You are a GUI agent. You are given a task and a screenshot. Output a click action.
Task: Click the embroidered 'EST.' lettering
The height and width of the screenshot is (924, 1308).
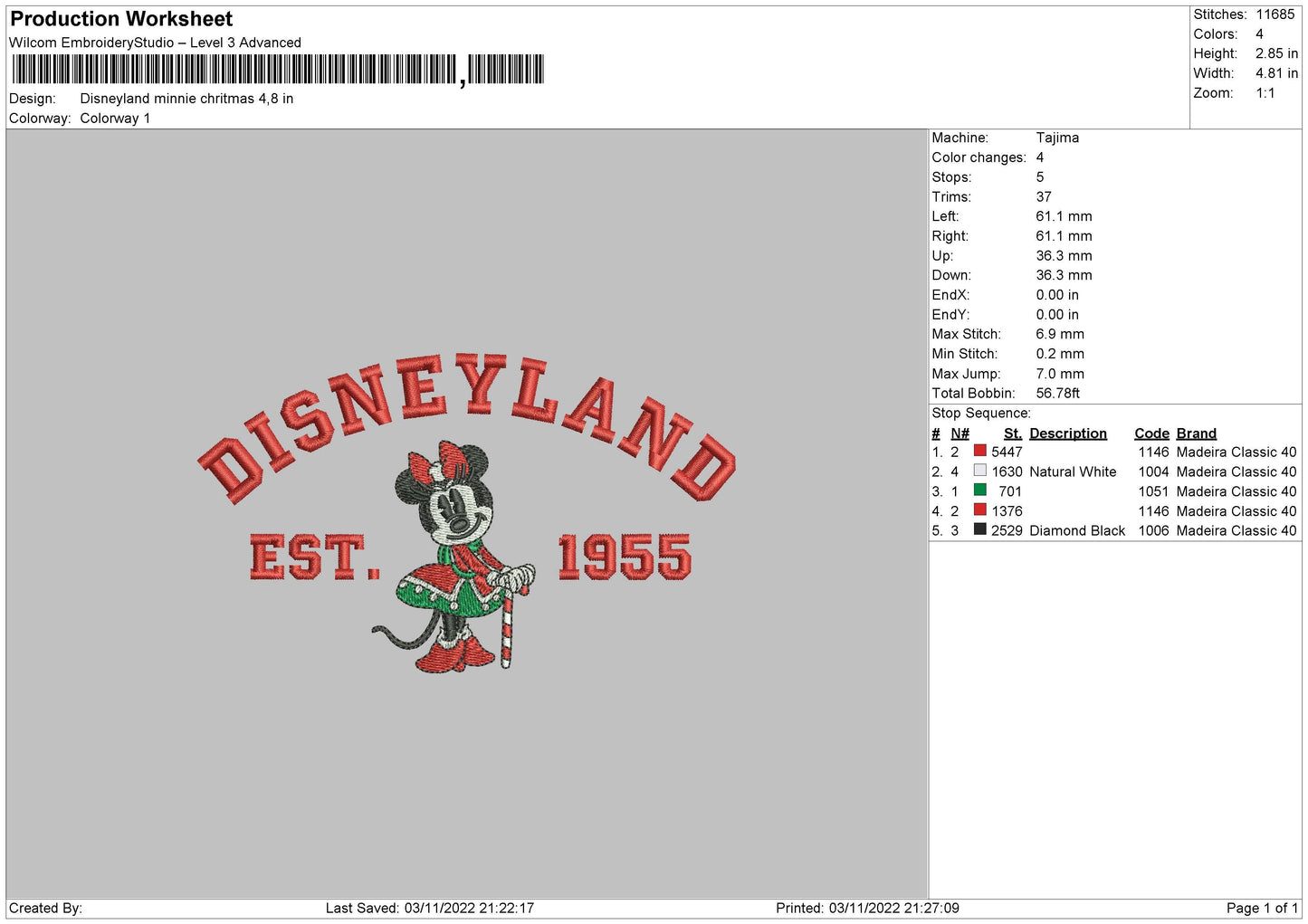(x=315, y=557)
